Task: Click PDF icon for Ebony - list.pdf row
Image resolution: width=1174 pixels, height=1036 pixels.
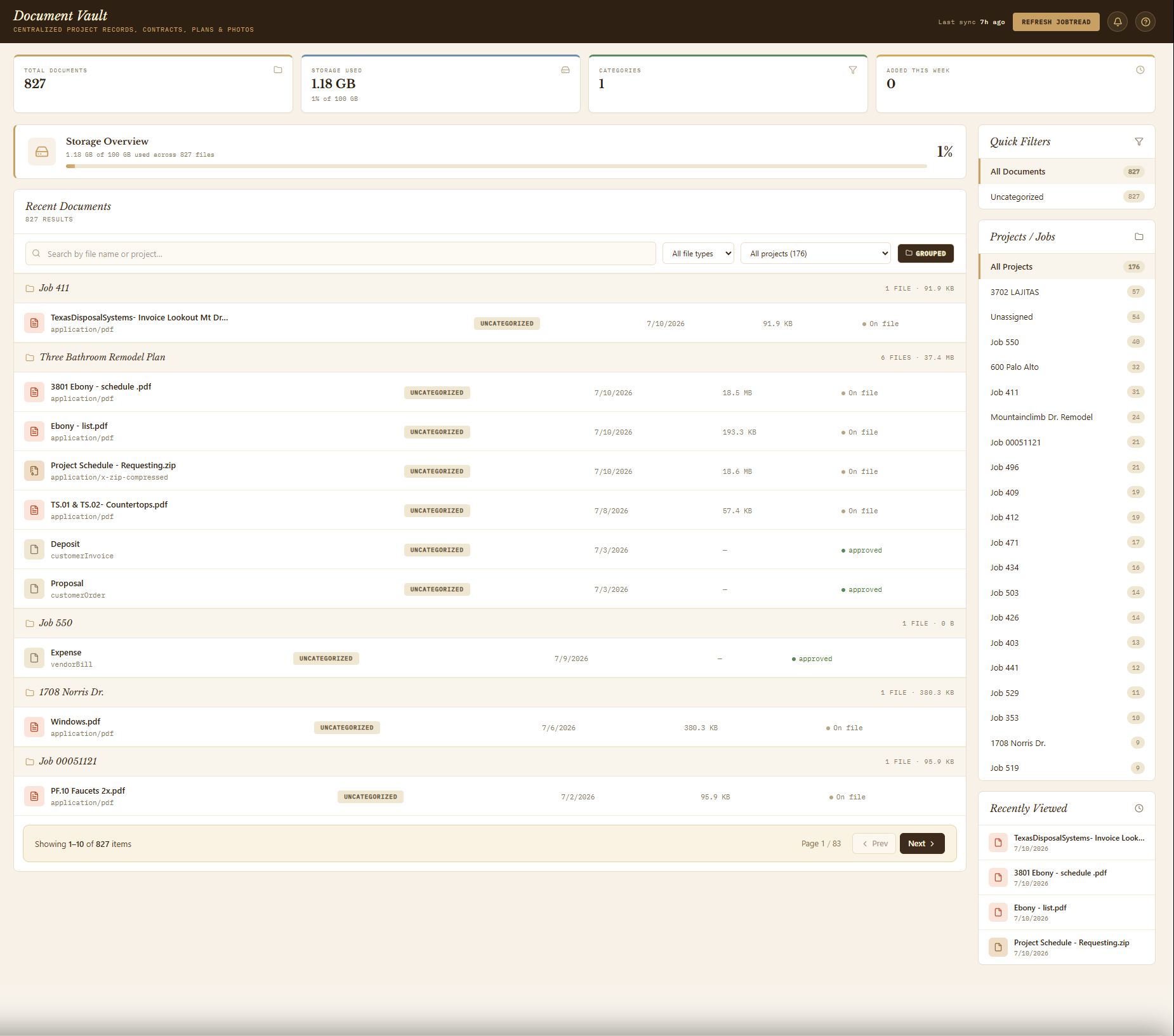Action: pyautogui.click(x=34, y=431)
